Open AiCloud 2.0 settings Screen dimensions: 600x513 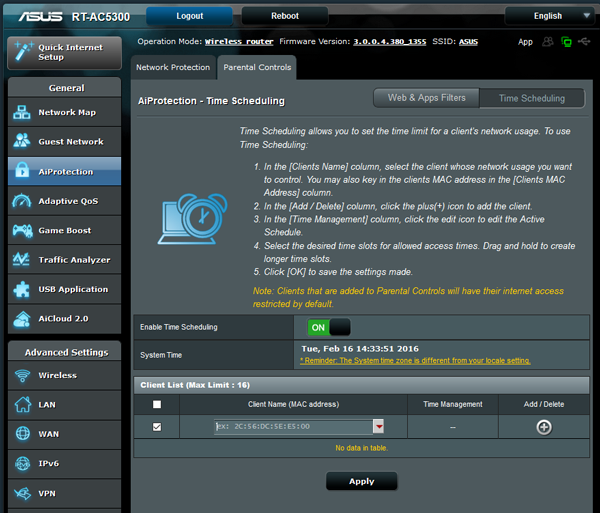64,319
